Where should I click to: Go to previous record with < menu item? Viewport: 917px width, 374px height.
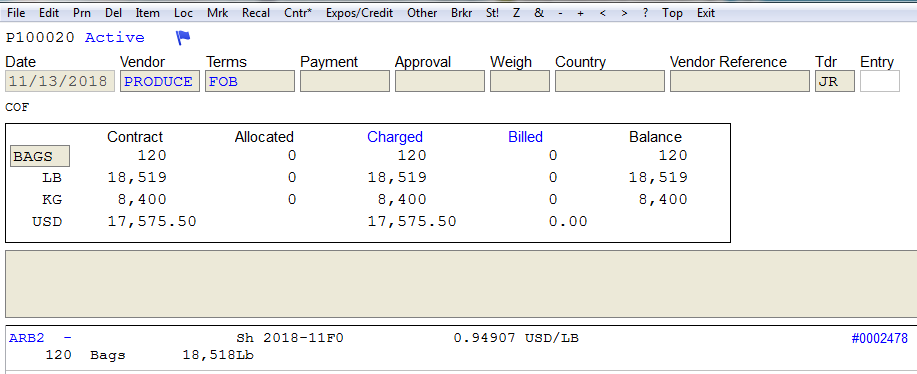tap(602, 13)
